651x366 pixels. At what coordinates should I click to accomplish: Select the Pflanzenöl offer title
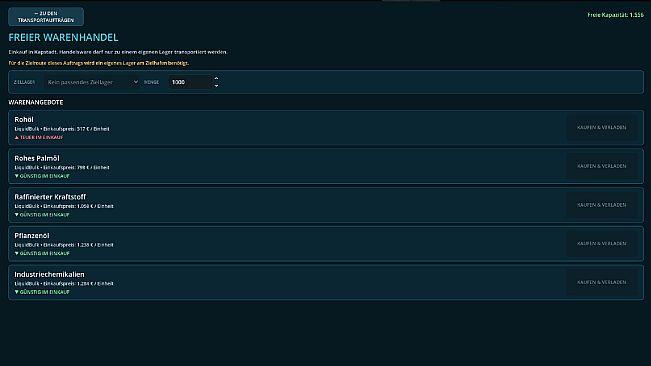click(x=32, y=235)
